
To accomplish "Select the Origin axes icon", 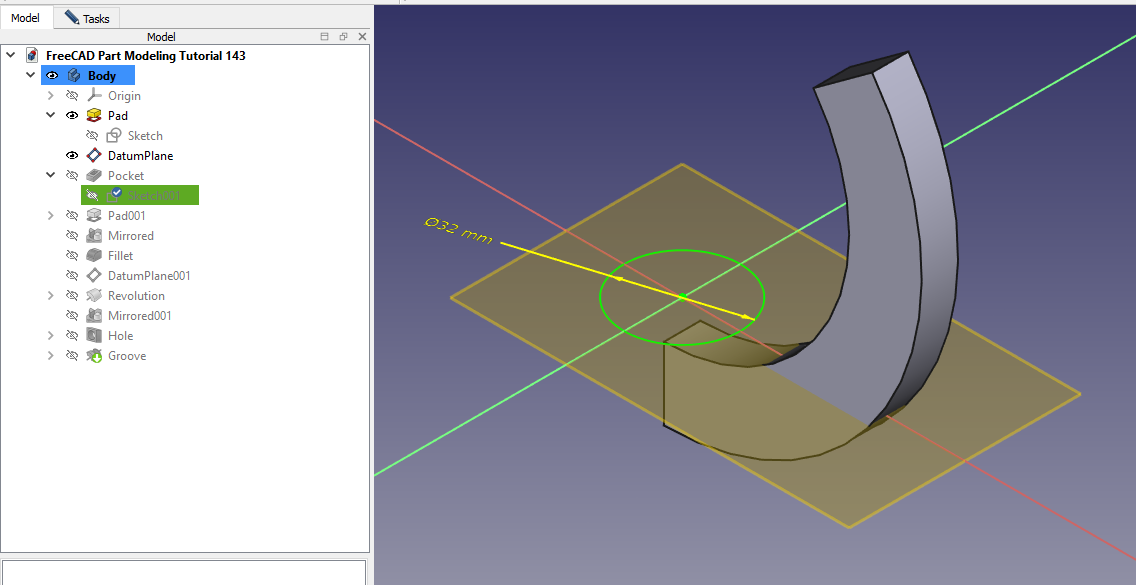I will 94,96.
